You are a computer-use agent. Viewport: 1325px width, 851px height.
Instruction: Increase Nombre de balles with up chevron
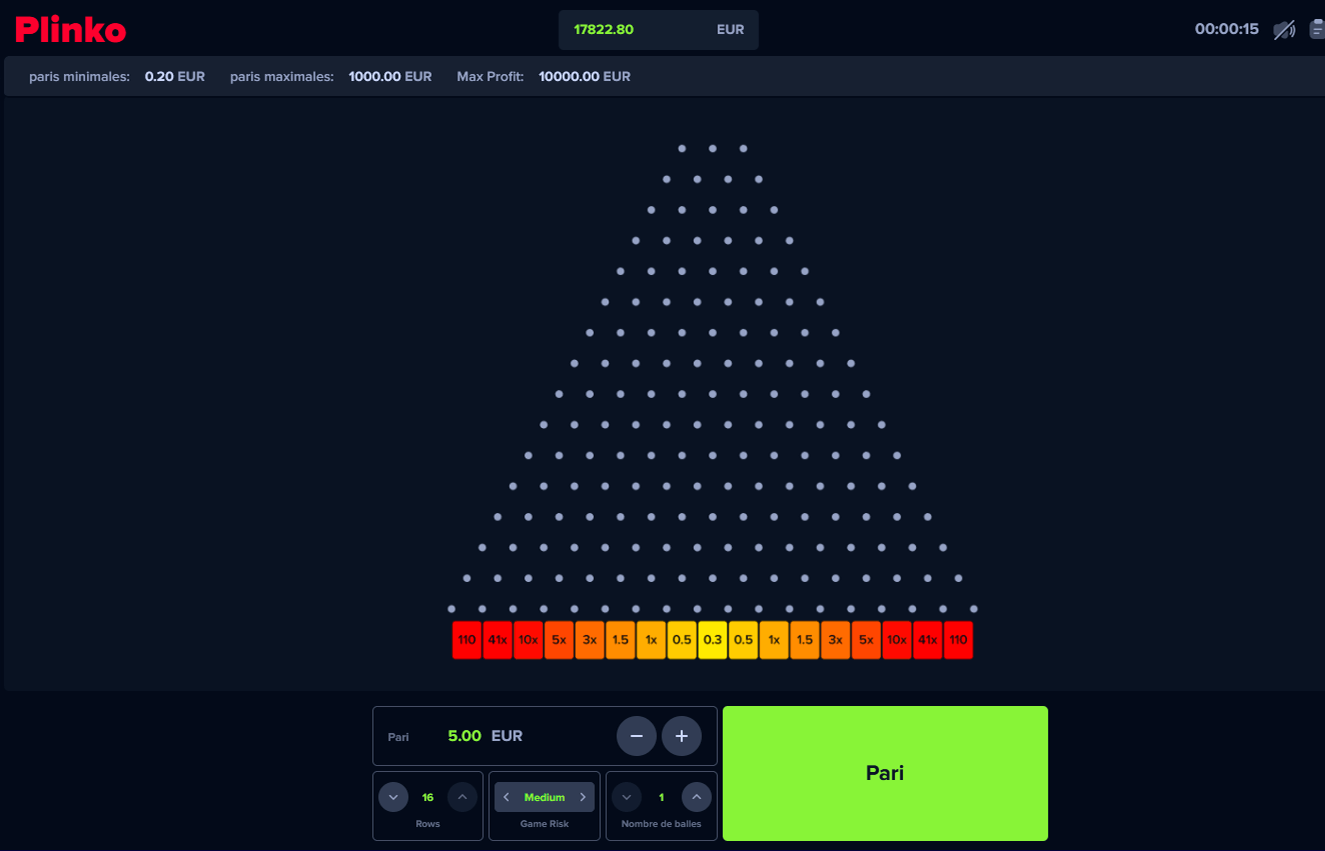pos(696,797)
